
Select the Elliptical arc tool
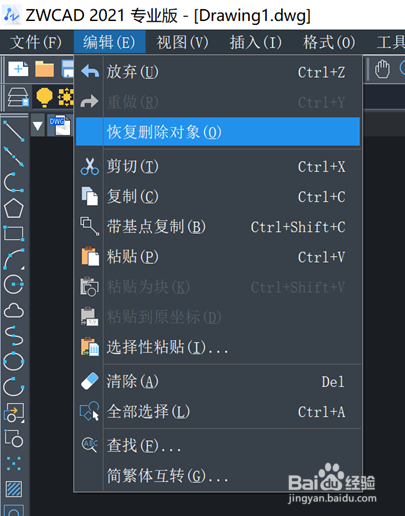pyautogui.click(x=14, y=387)
